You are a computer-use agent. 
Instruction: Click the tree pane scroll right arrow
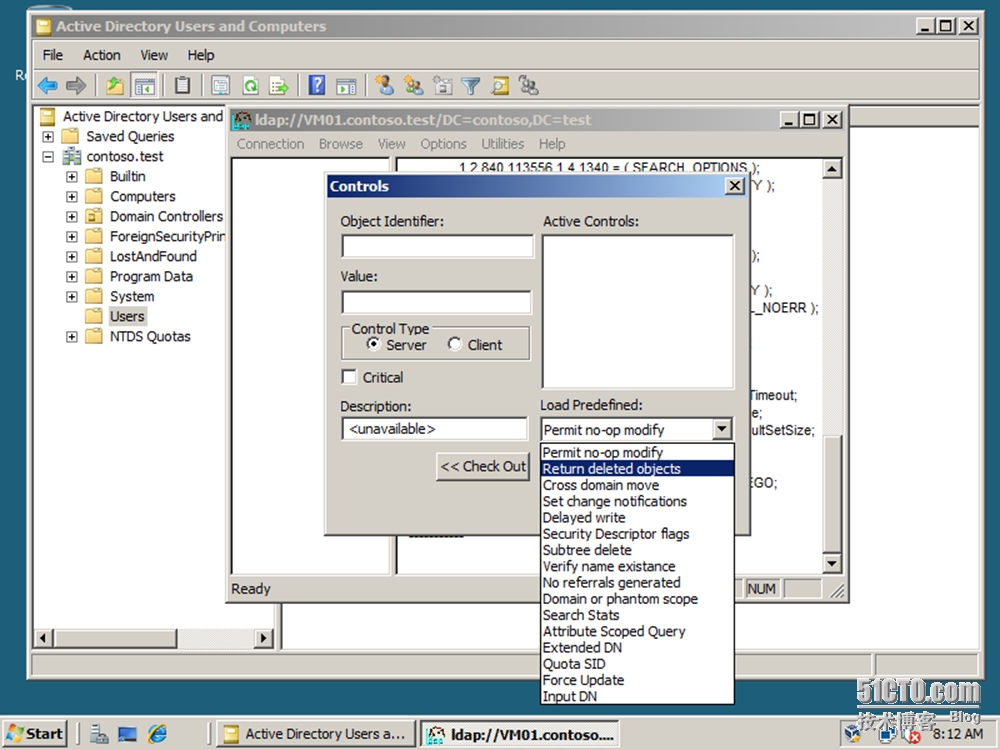tap(263, 638)
